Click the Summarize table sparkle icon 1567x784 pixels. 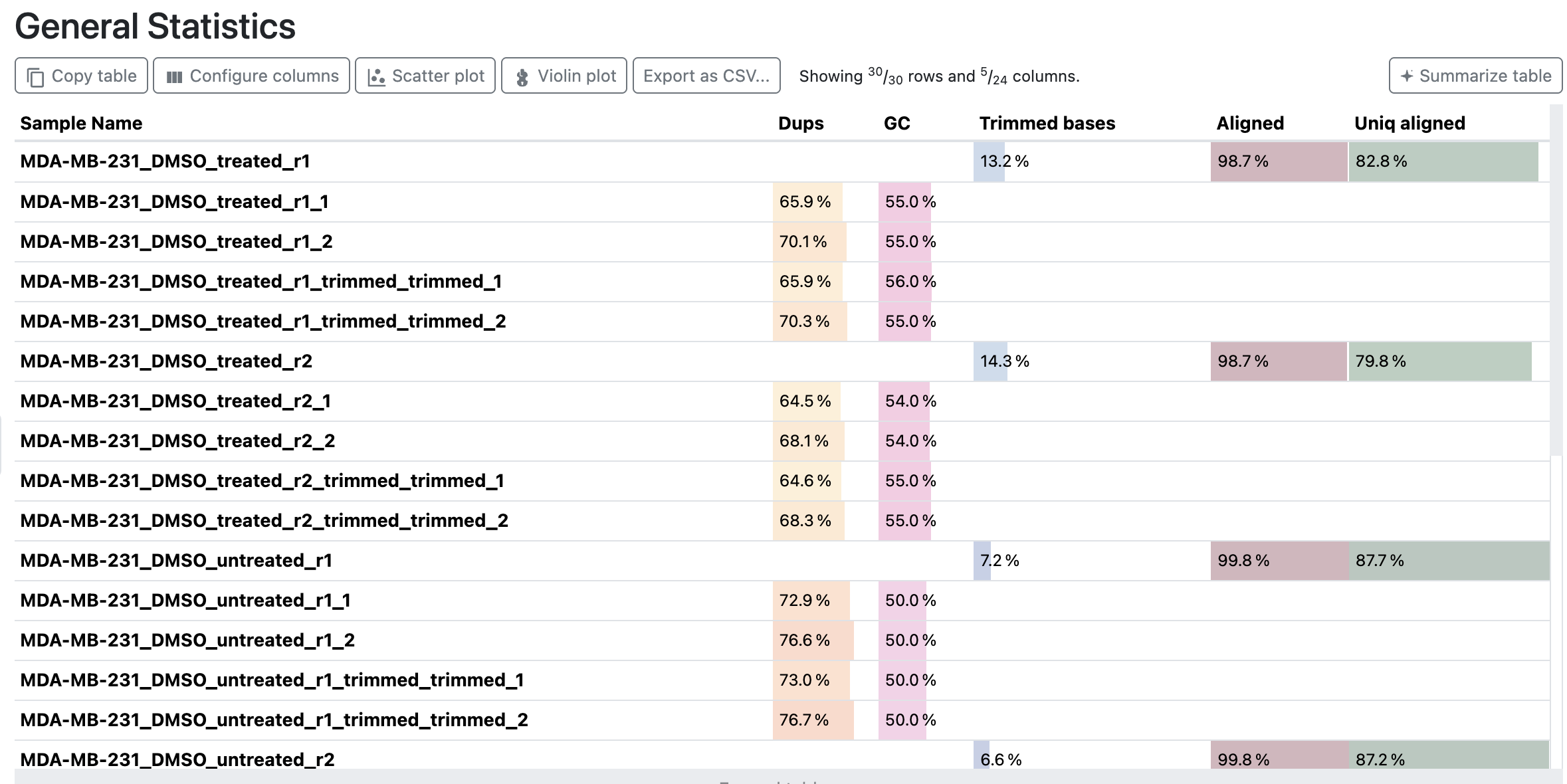(x=1406, y=76)
